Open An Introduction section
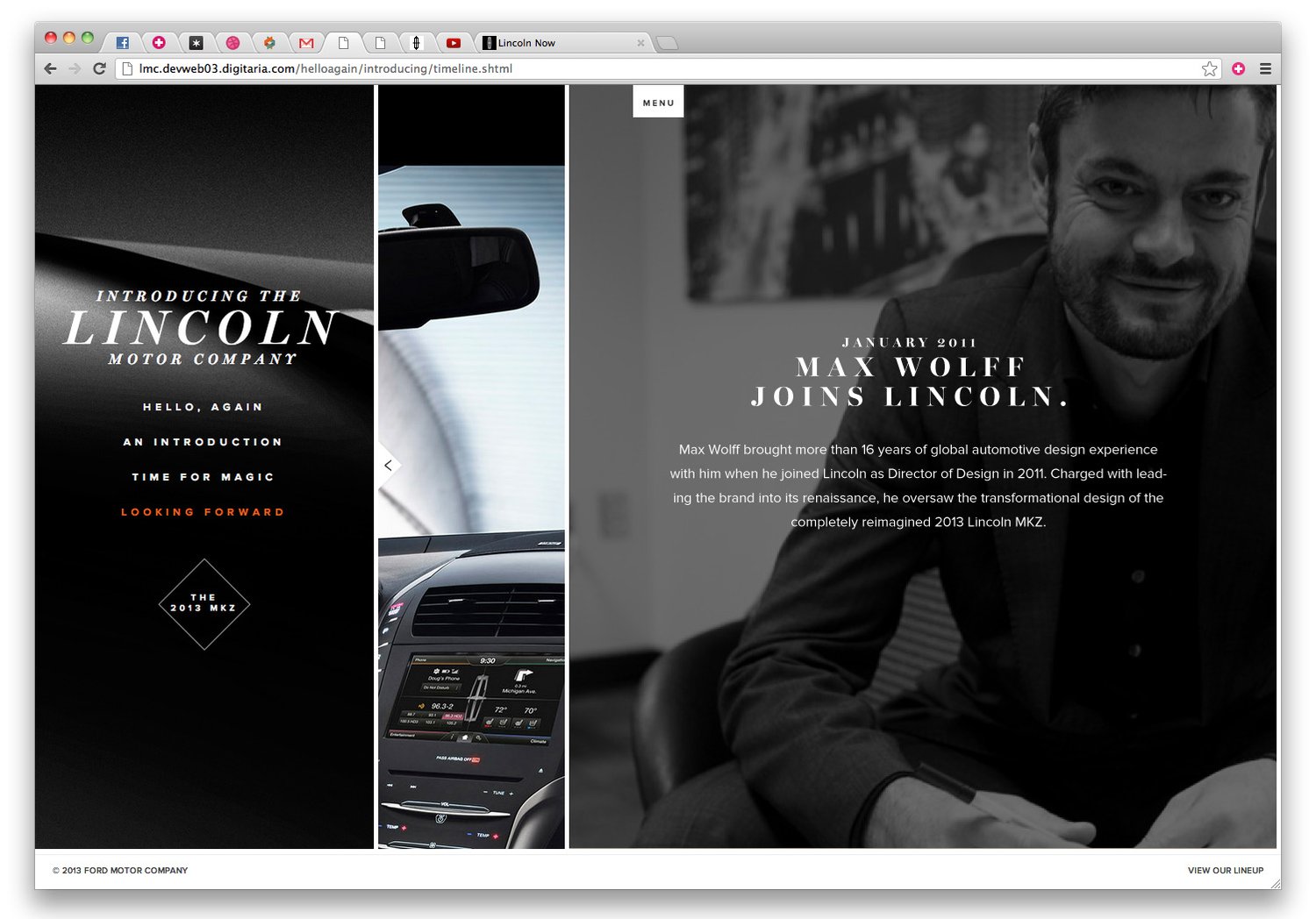 204,442
